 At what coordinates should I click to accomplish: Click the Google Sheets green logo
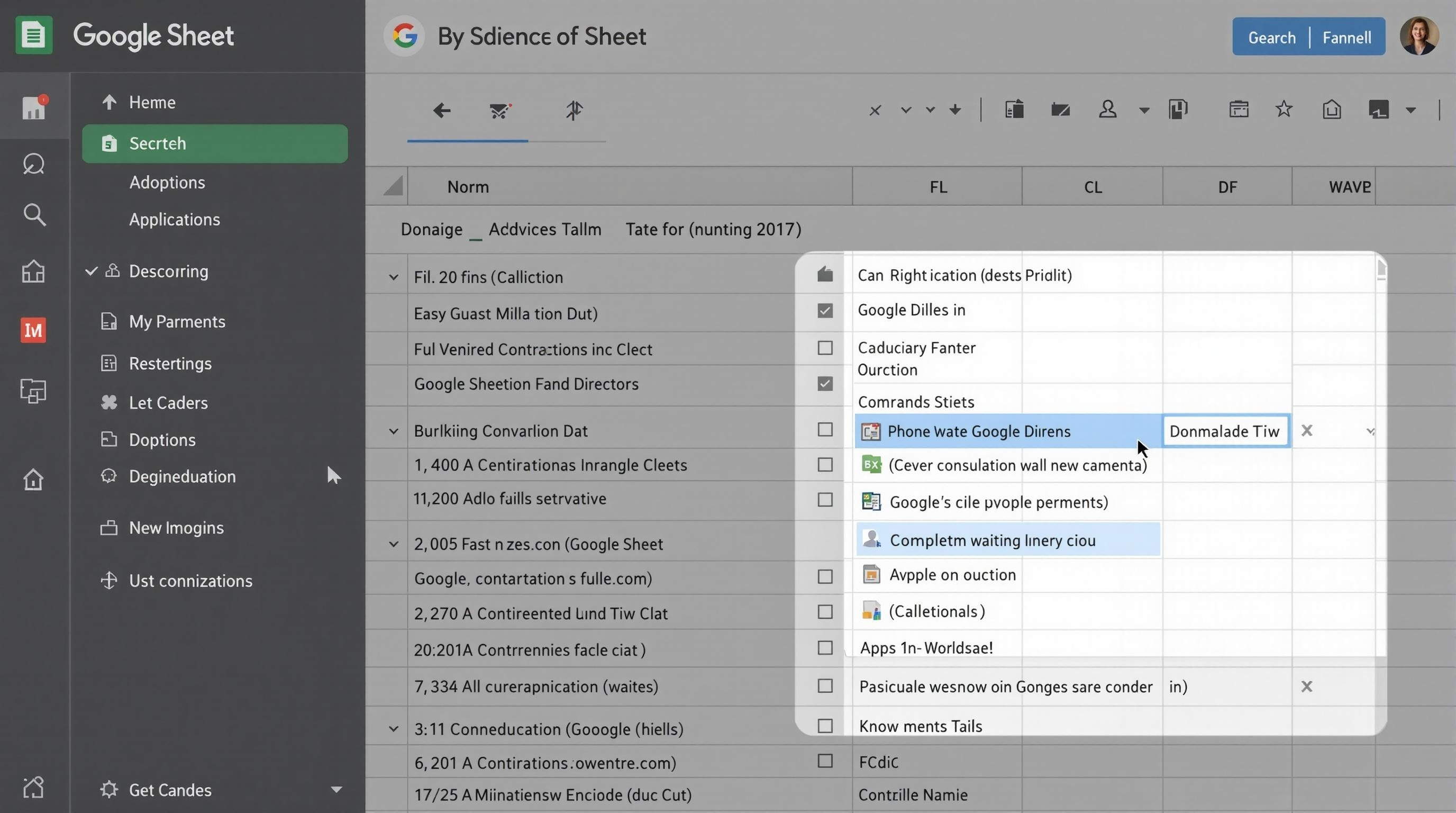click(34, 35)
